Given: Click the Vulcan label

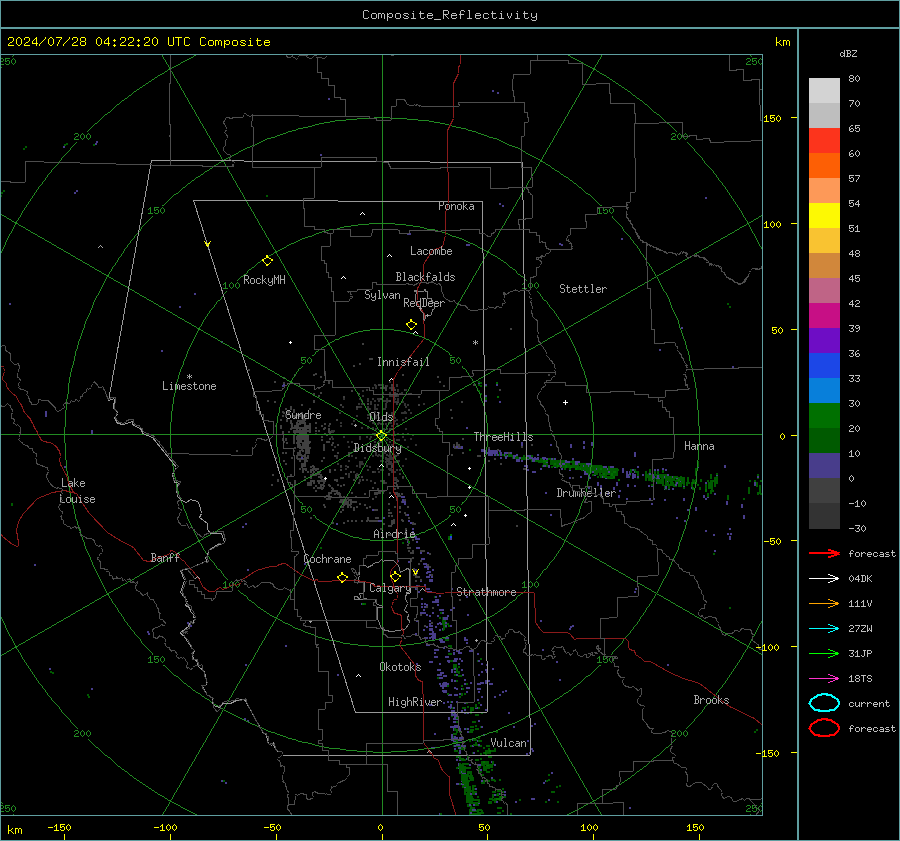Looking at the screenshot, I should click(509, 743).
